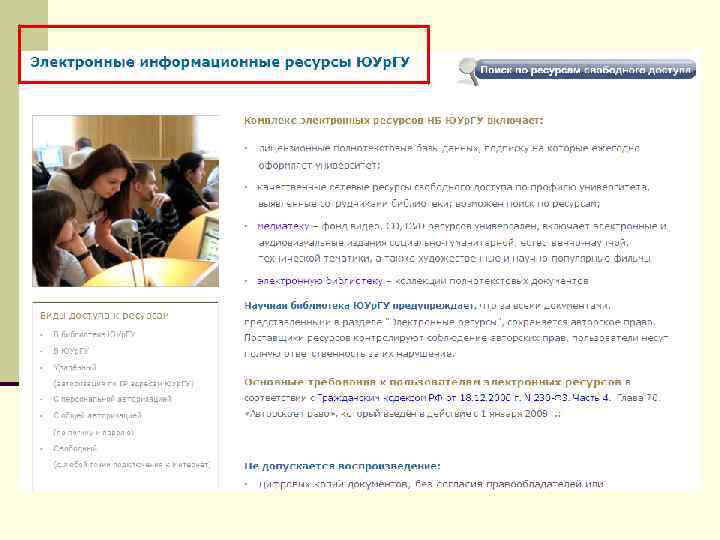Follow the 'медиатеку' link
Screen dimensions: 720x540
pos(283,226)
